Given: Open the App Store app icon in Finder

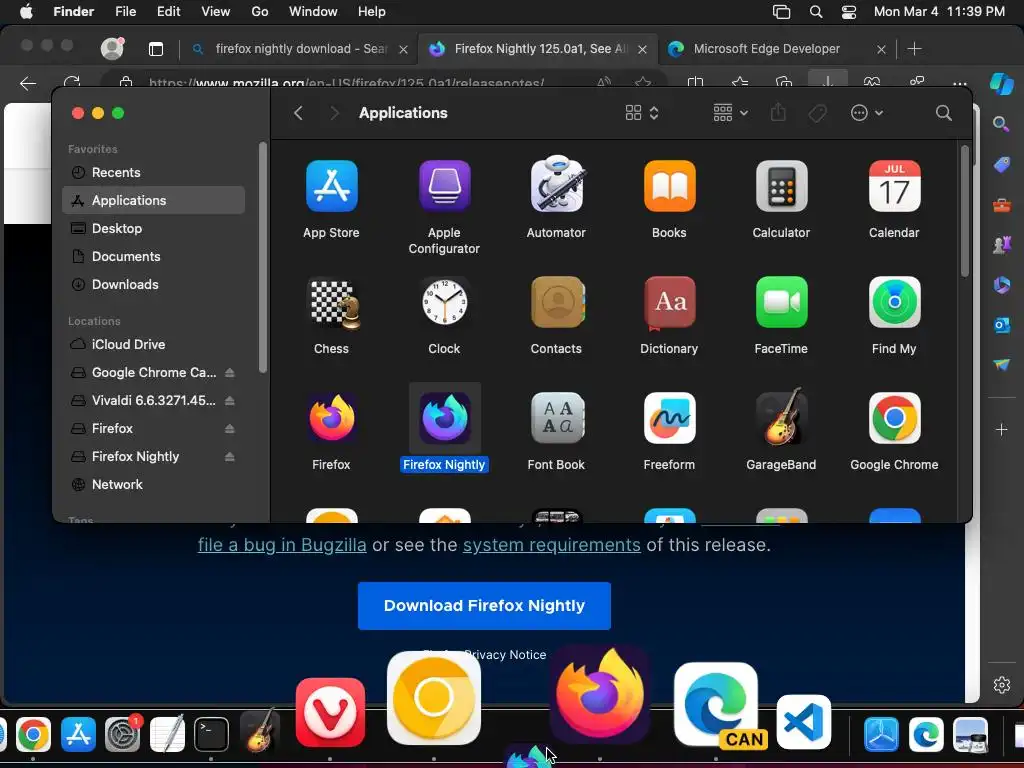Looking at the screenshot, I should (x=331, y=186).
